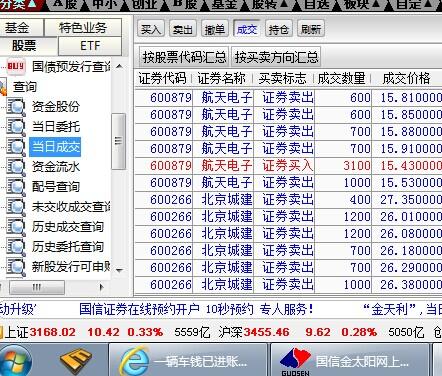442x376 pixels.
Task: Click 按买卖方向汇总 button
Action: tap(276, 57)
